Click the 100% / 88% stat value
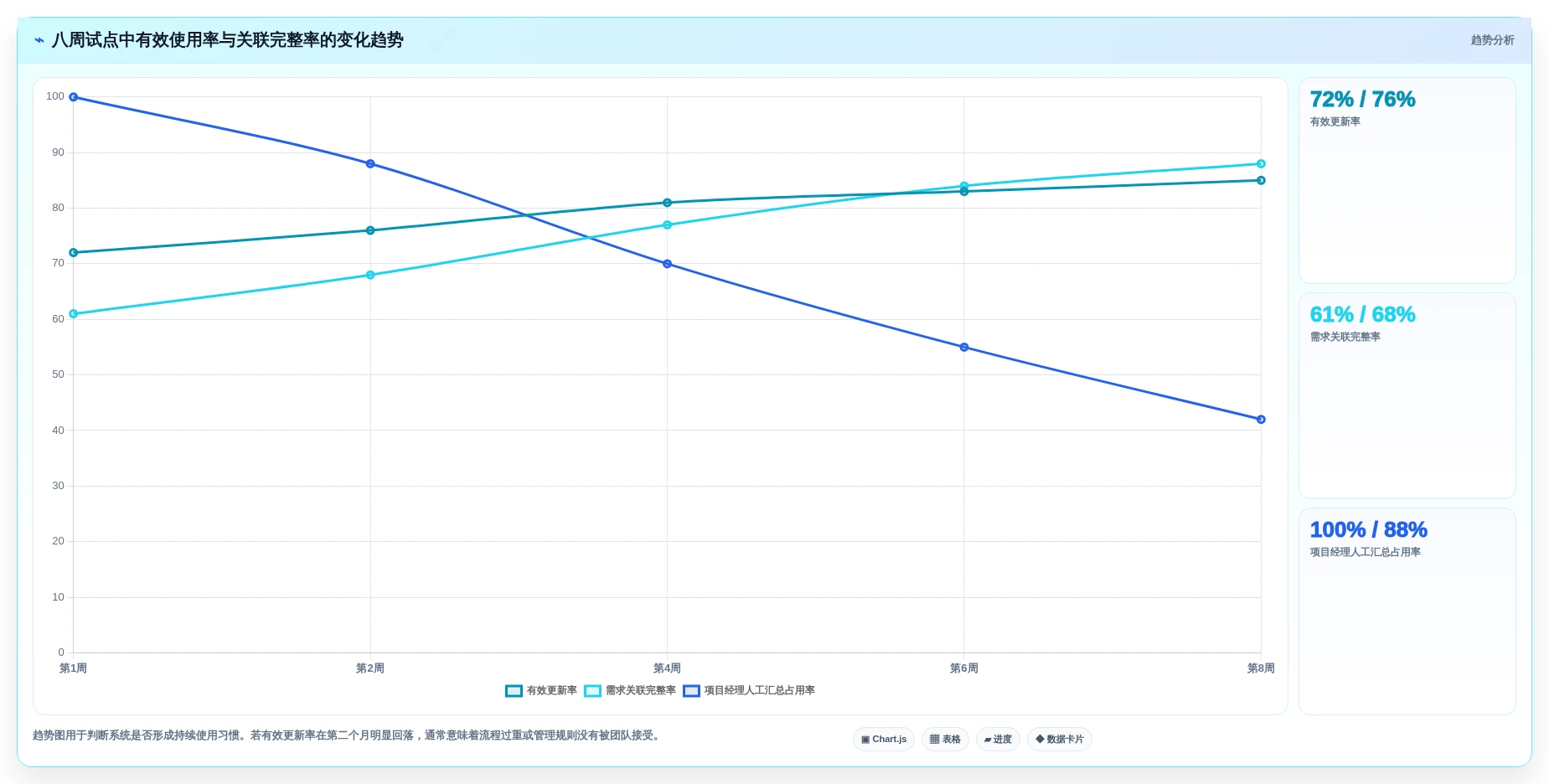The height and width of the screenshot is (784, 1549). (x=1368, y=530)
